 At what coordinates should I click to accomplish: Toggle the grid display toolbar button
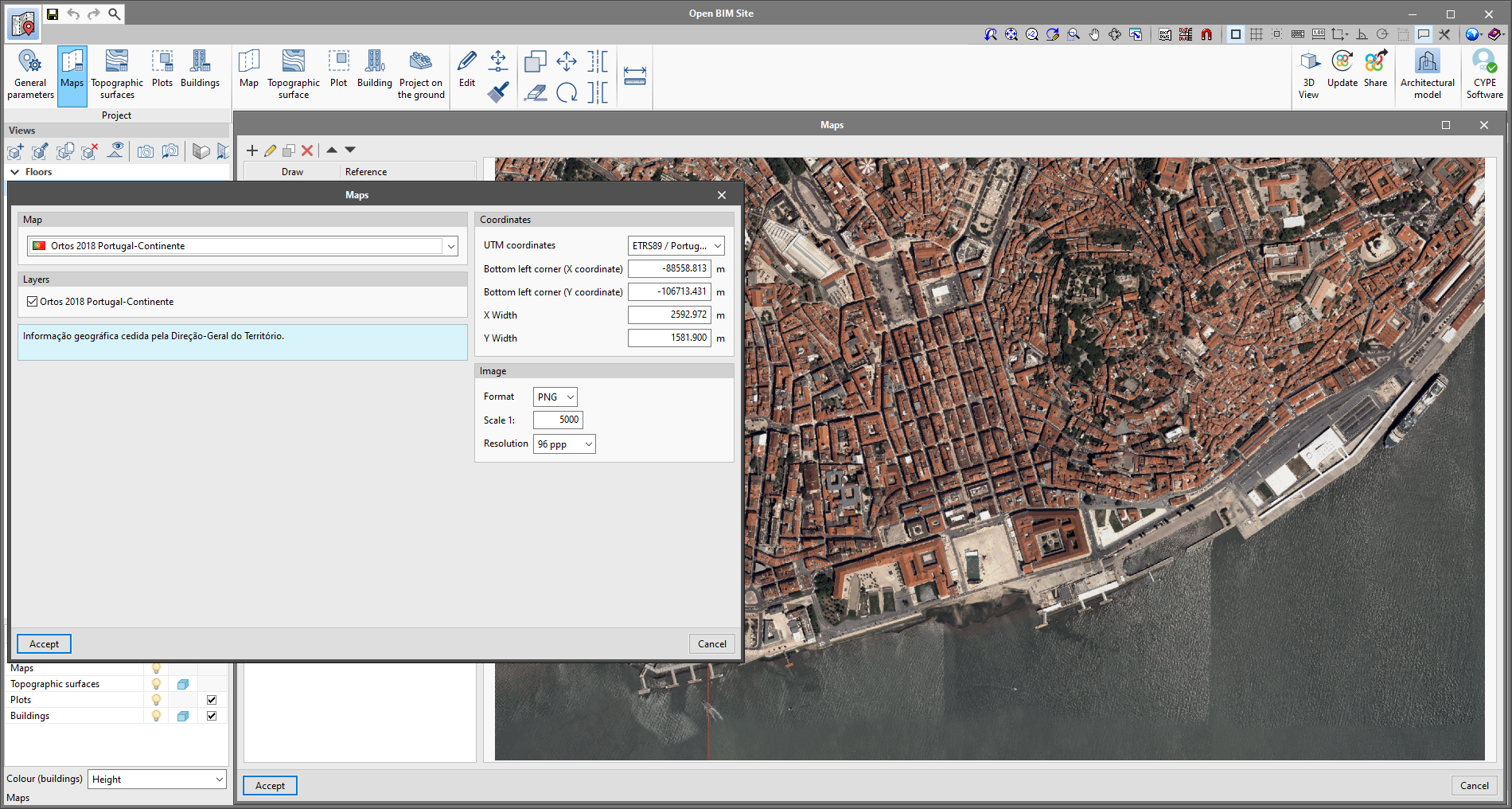(x=1257, y=34)
